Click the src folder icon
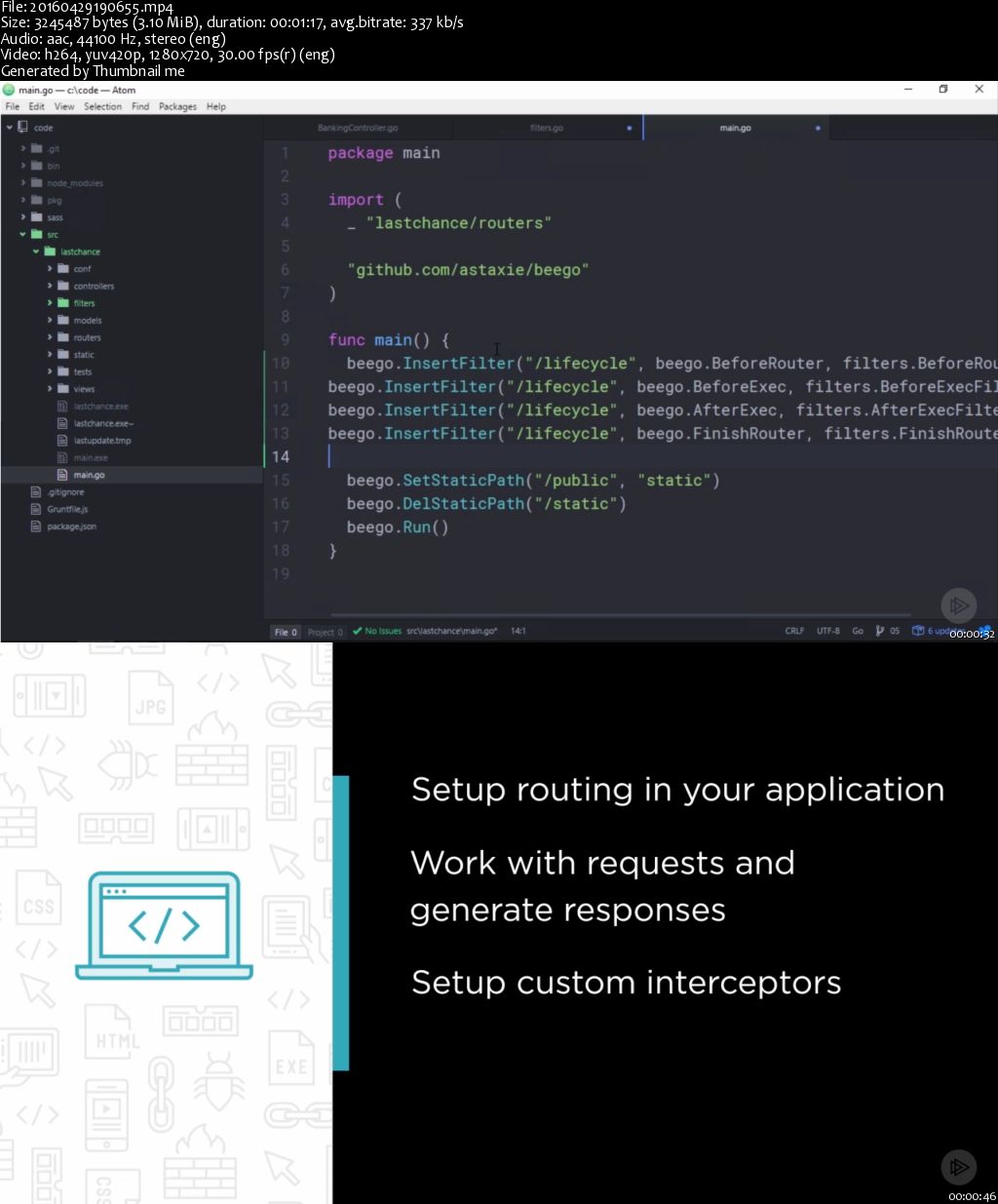Viewport: 998px width, 1204px height. 36,234
